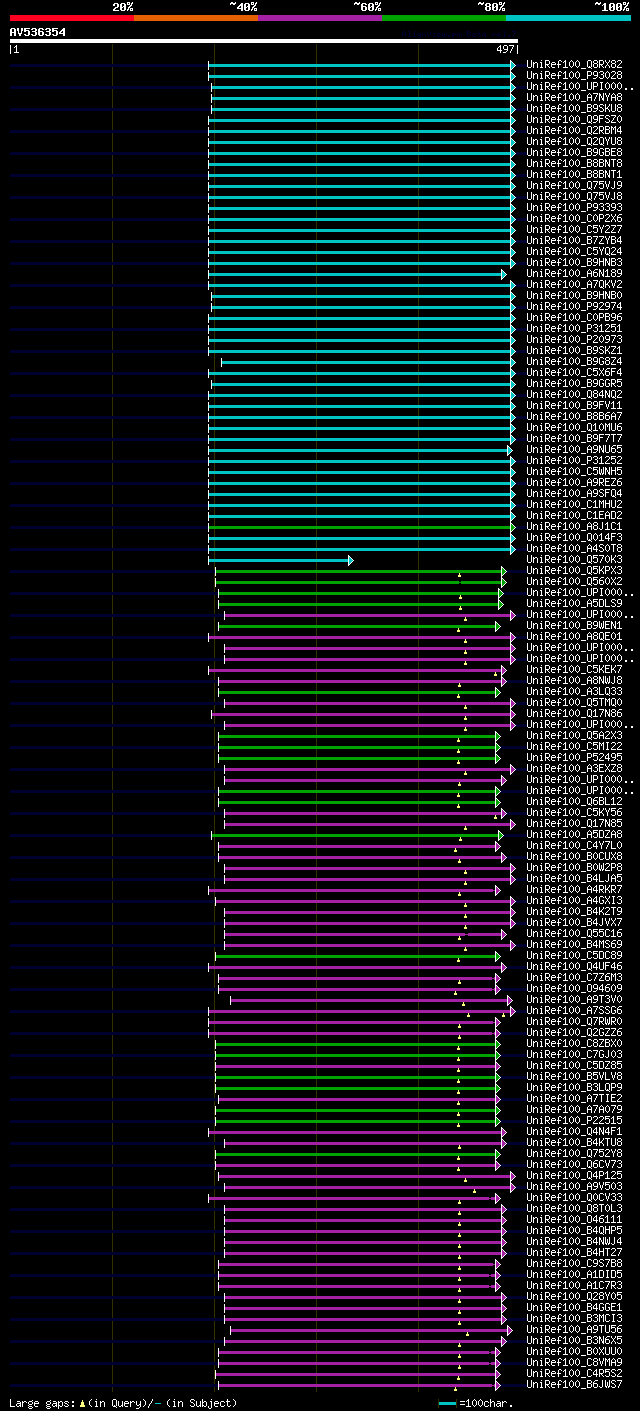Click the green ~80% identity legend segment
The width and height of the screenshot is (640, 1411).
pos(444,17)
